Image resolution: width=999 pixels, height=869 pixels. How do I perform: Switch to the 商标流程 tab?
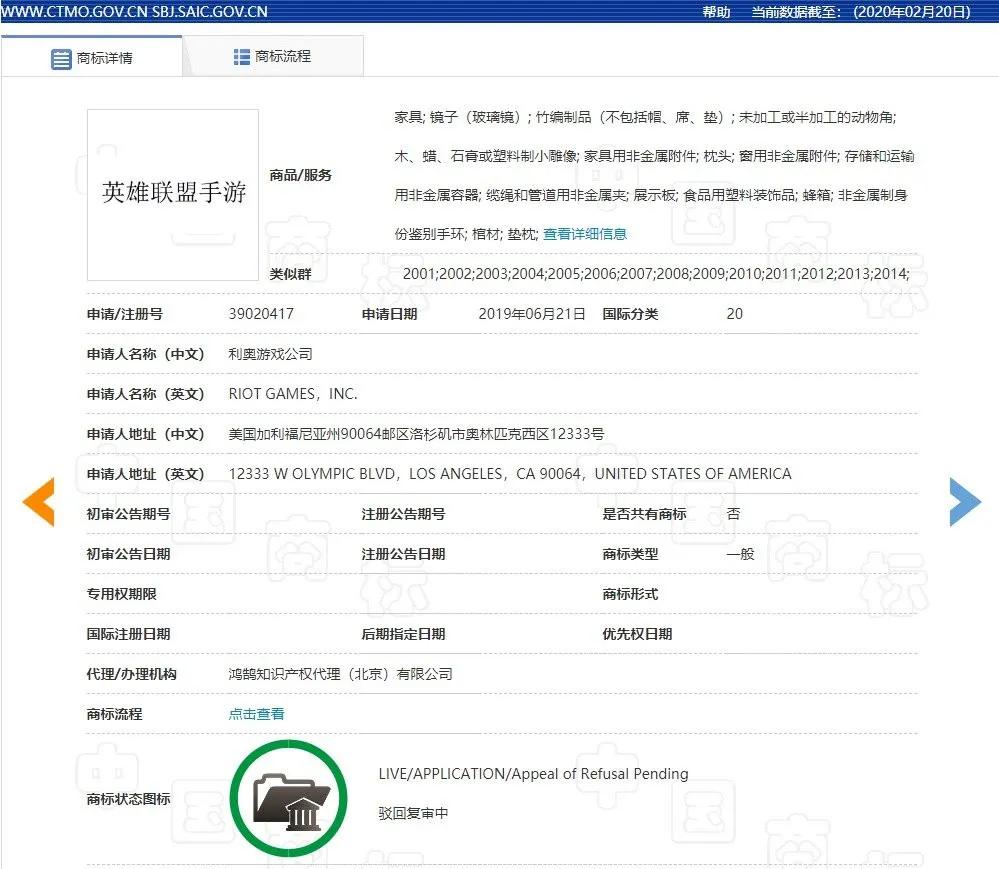[283, 57]
